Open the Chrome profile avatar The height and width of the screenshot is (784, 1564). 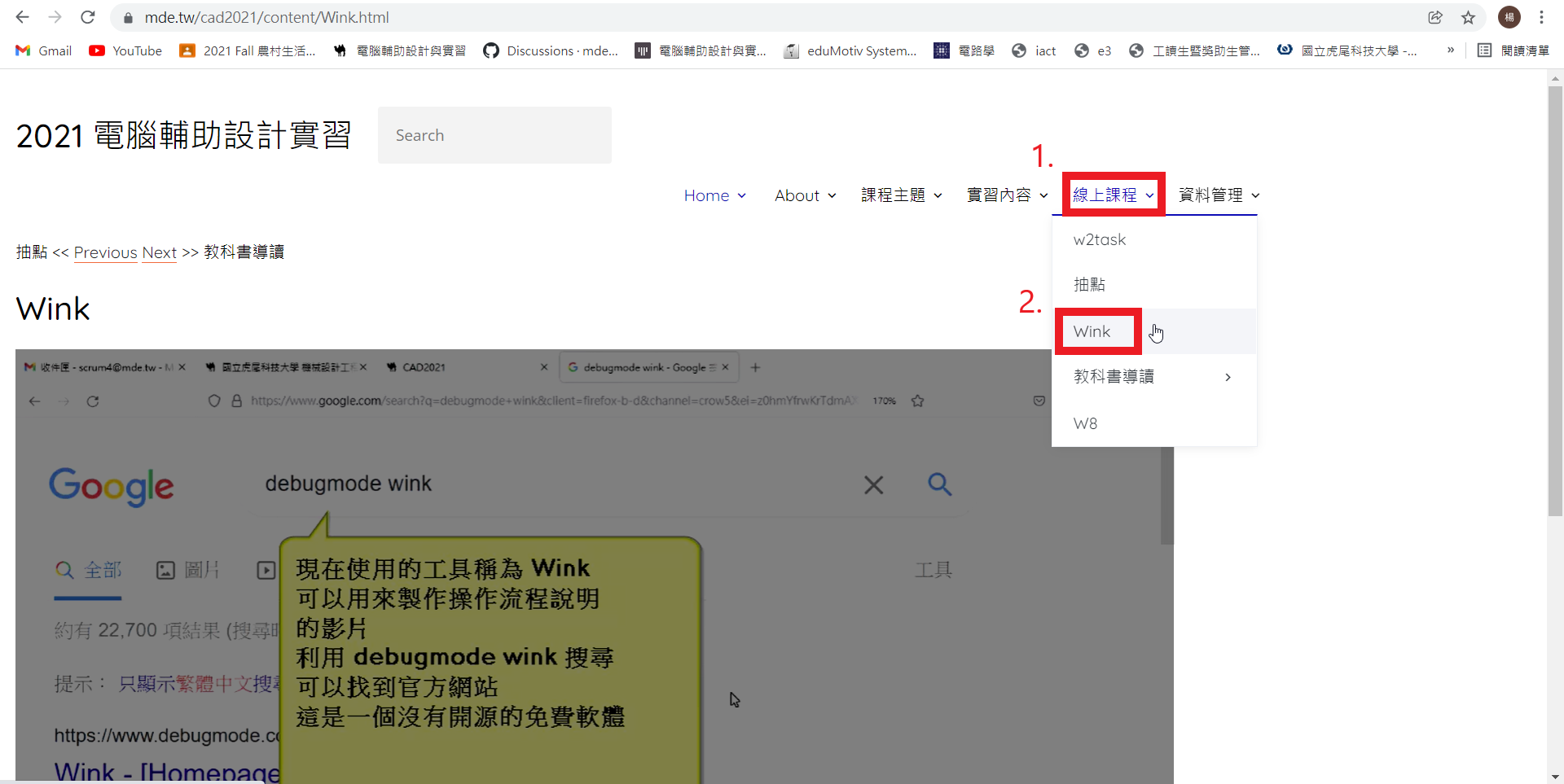coord(1509,17)
